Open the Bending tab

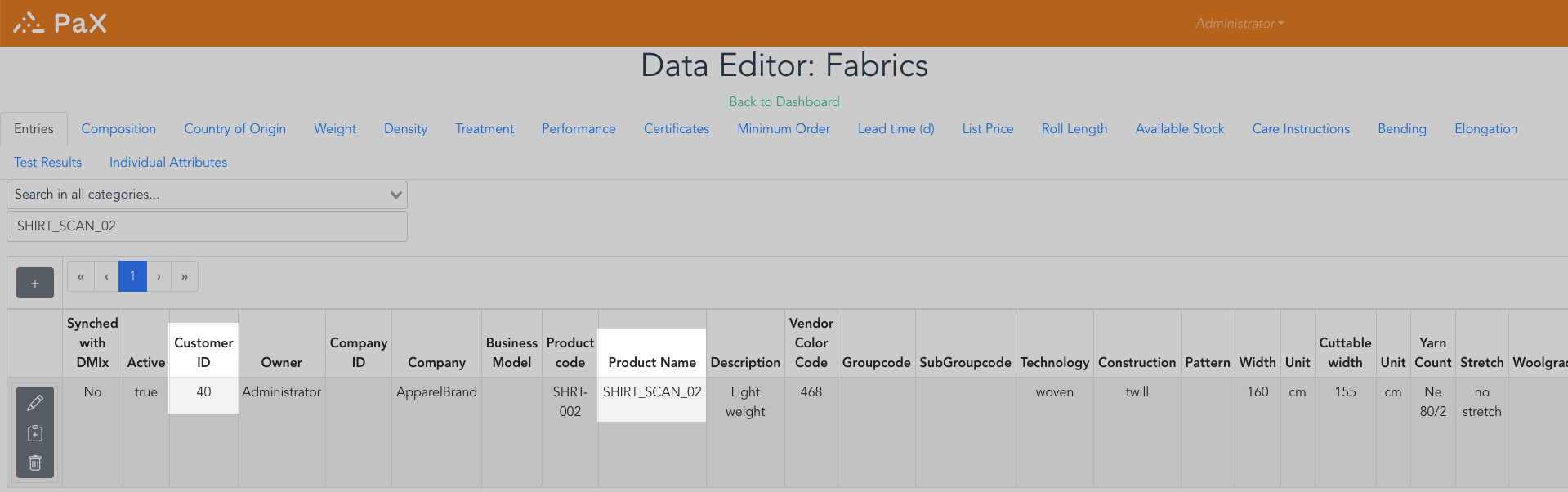click(x=1402, y=129)
